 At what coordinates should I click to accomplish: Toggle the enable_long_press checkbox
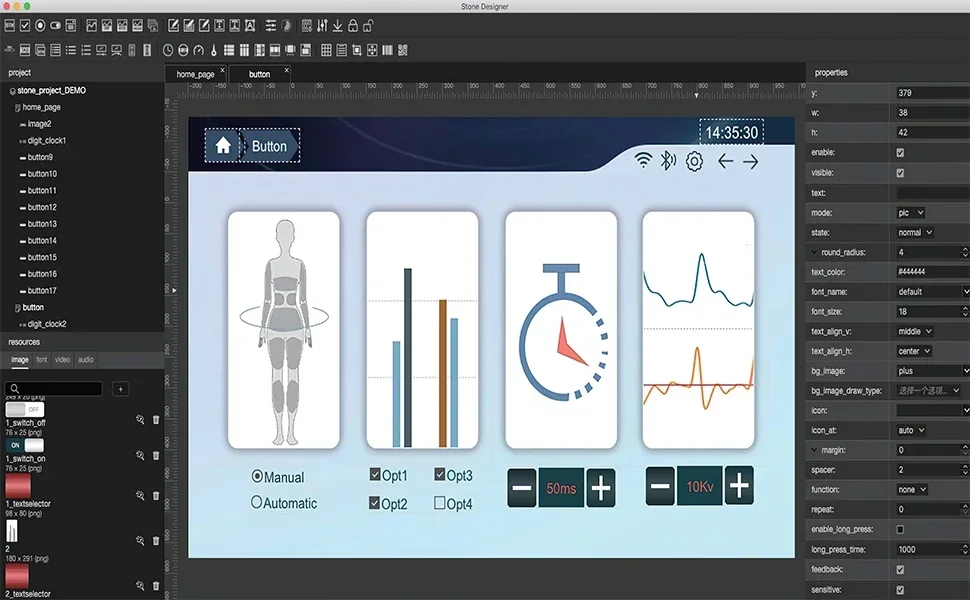[x=900, y=529]
